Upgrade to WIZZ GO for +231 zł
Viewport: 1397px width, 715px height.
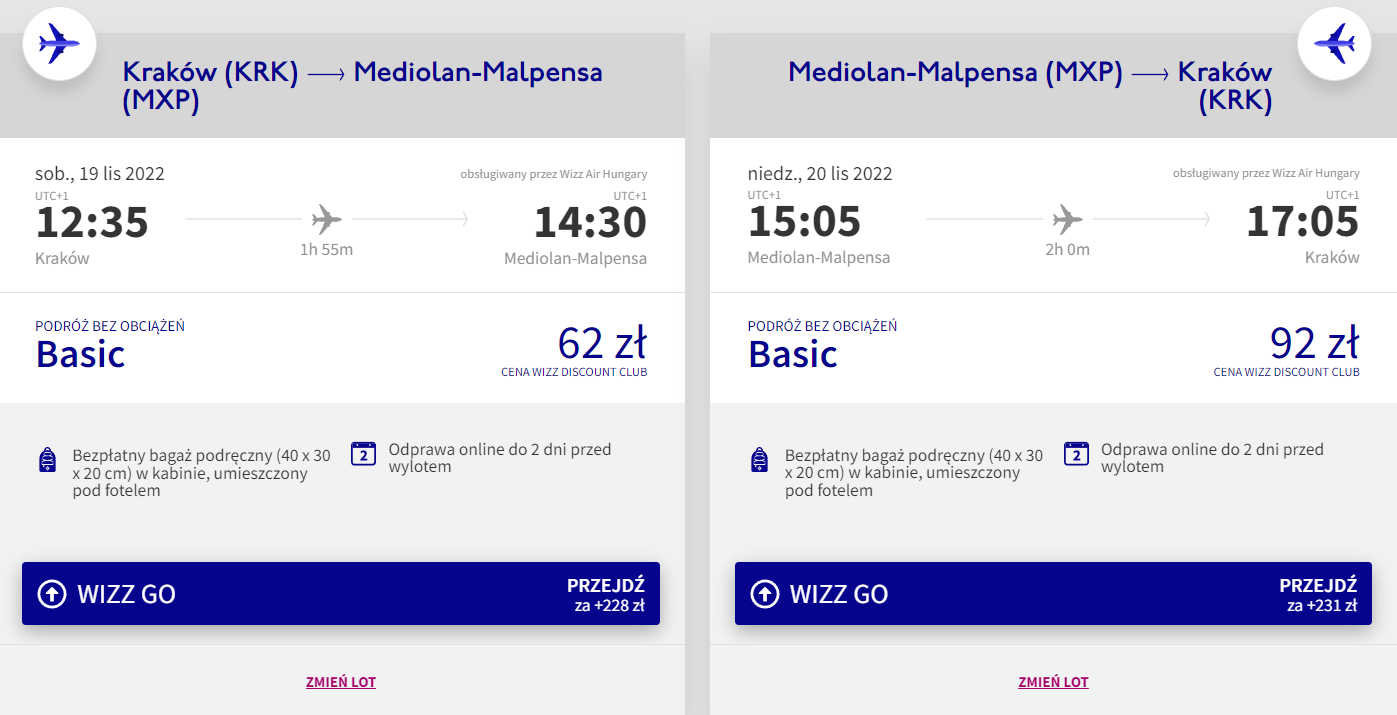1053,594
